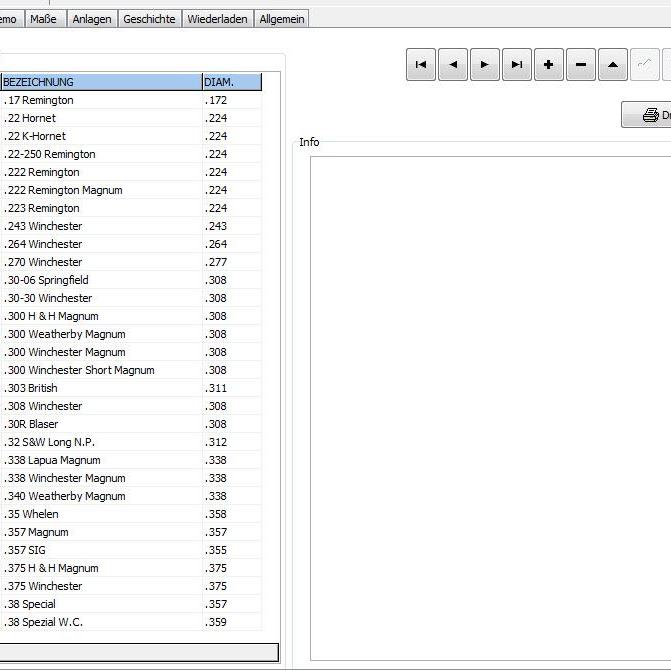671x671 pixels.
Task: Select row .17 Remington
Action: (x=131, y=100)
